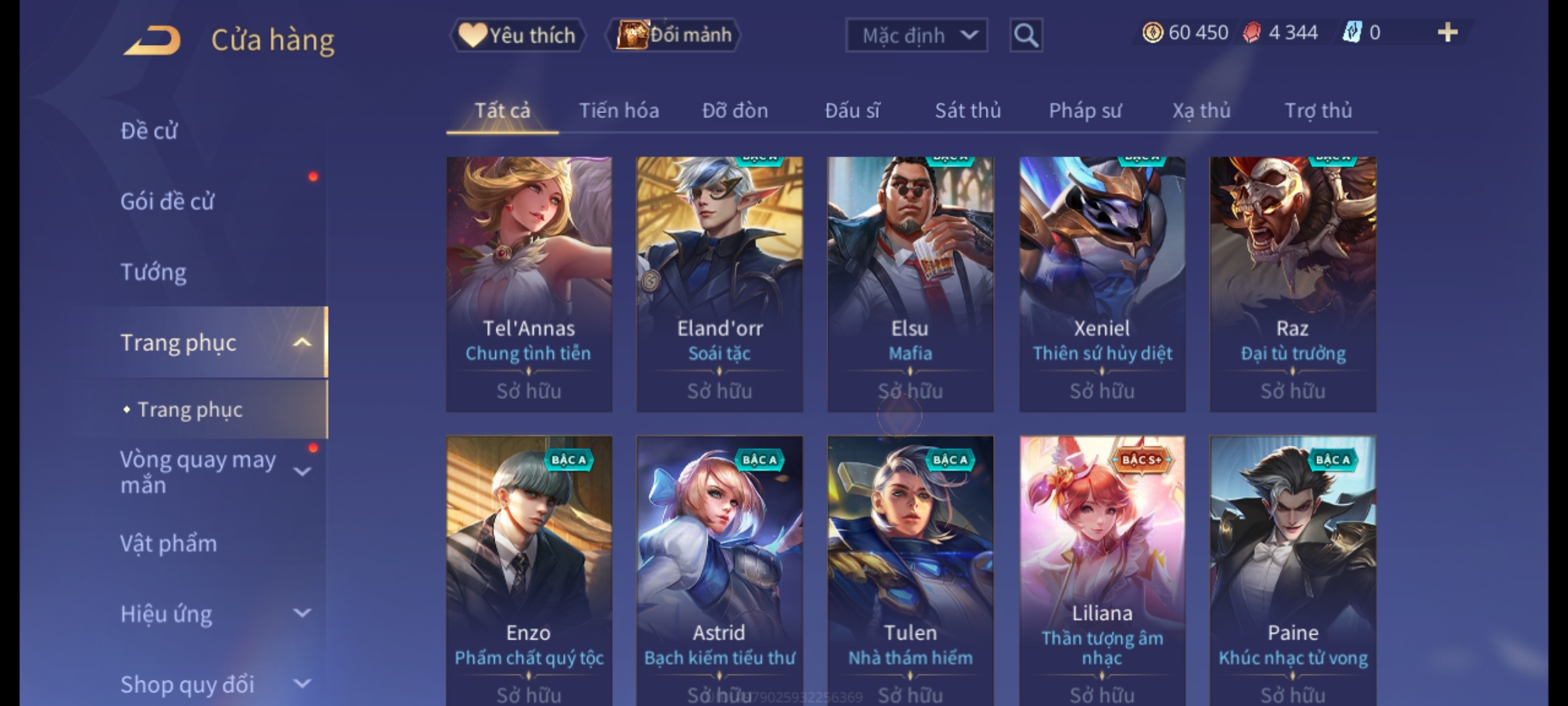
Task: Tap the red ruby currency icon
Action: (1252, 33)
